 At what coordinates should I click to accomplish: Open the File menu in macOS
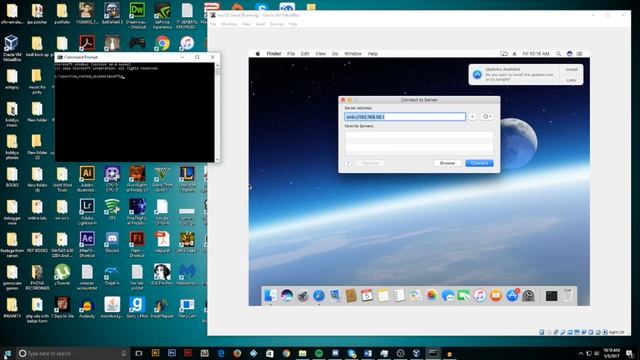point(291,53)
